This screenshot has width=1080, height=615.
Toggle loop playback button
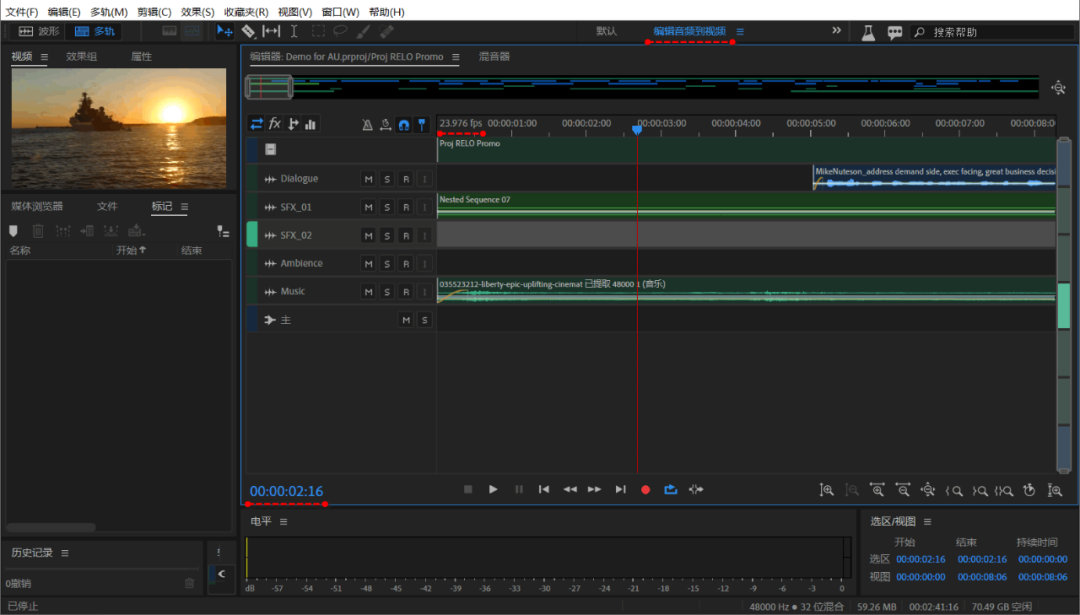pyautogui.click(x=671, y=489)
